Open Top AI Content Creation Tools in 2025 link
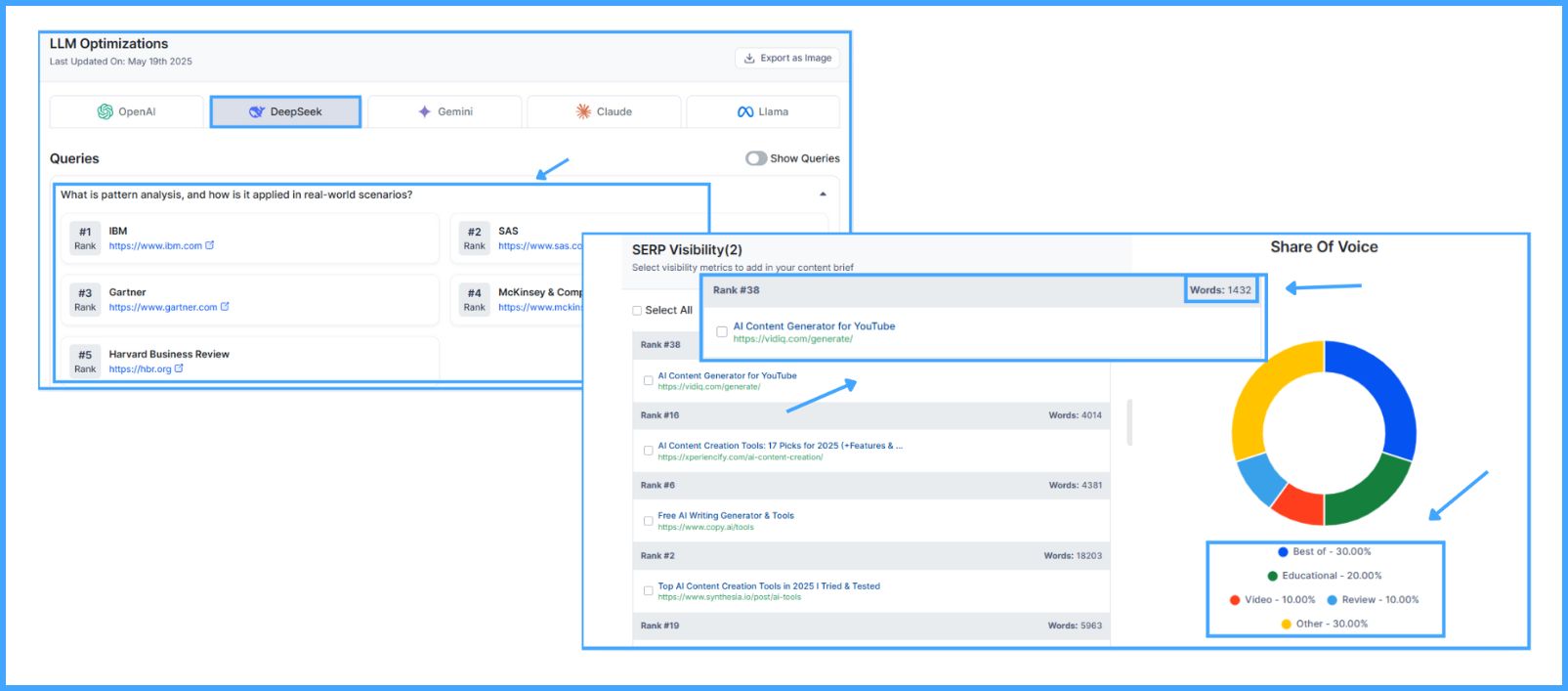This screenshot has width=1568, height=691. click(769, 586)
